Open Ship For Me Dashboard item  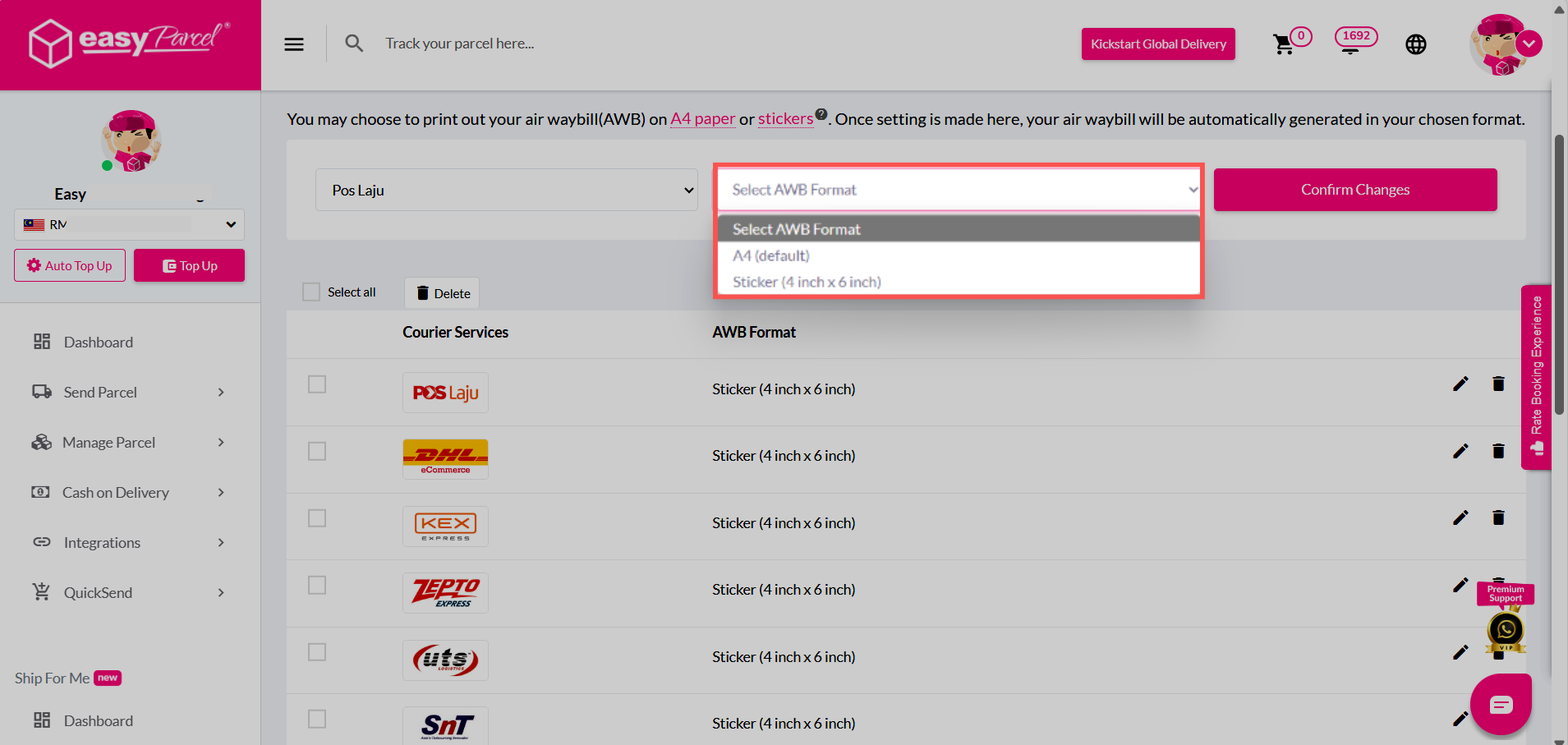[98, 720]
